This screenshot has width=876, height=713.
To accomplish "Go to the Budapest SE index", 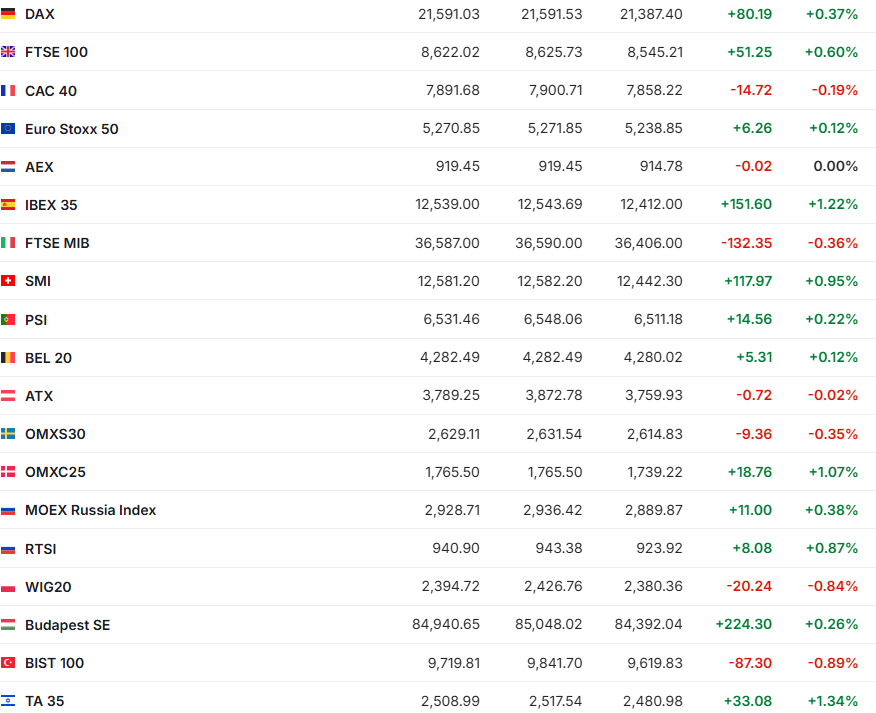I will tap(67, 625).
